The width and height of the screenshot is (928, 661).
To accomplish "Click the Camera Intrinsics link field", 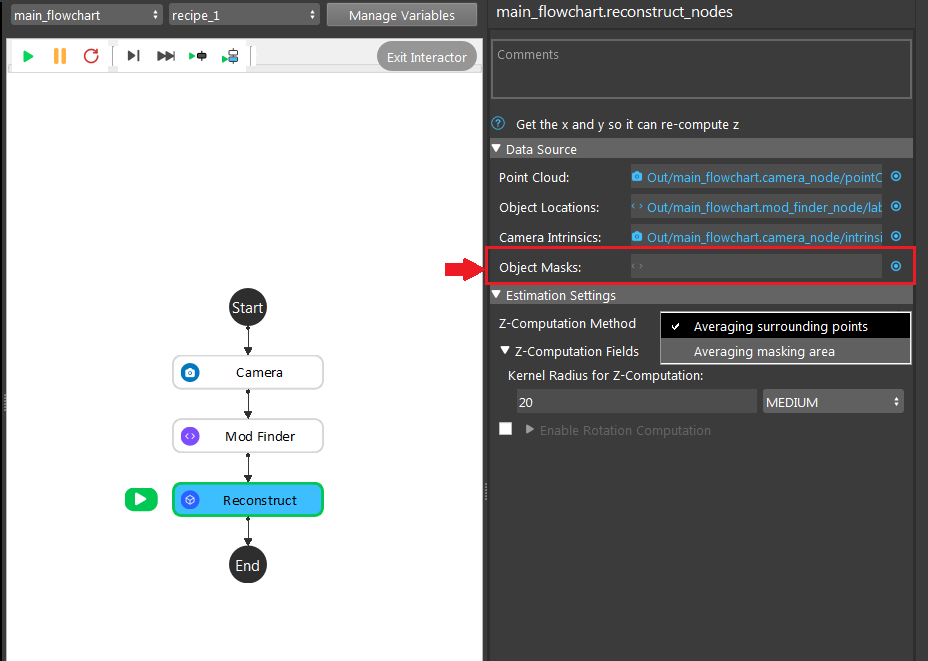I will coord(756,237).
